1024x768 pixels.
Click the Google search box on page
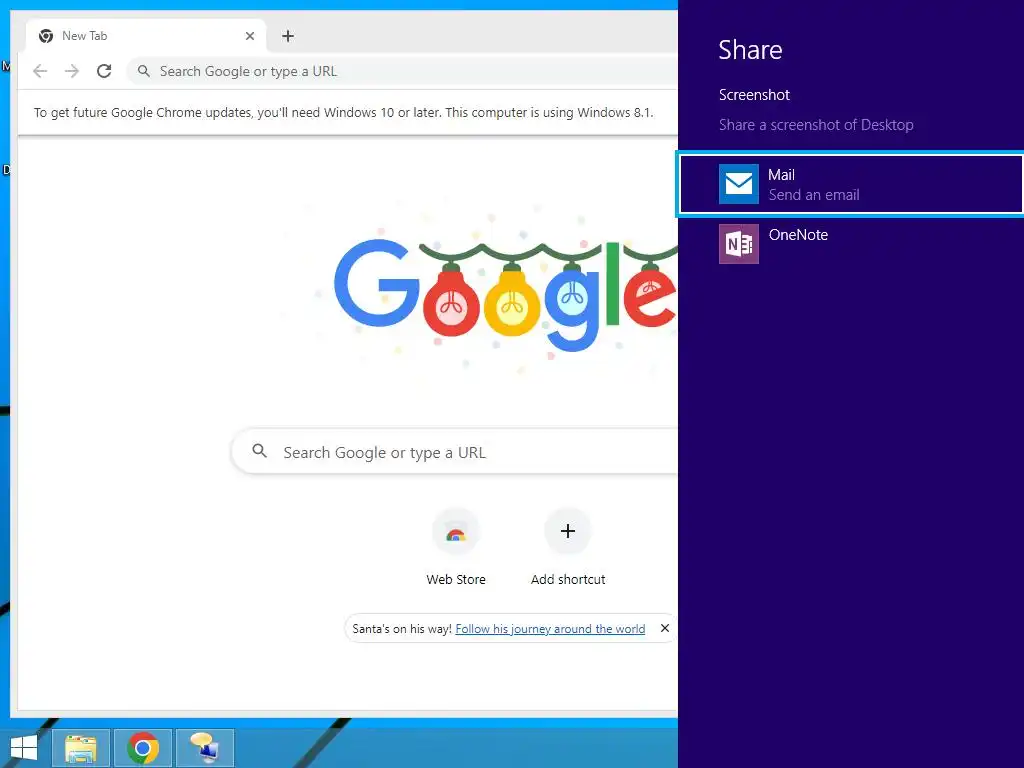coord(455,452)
